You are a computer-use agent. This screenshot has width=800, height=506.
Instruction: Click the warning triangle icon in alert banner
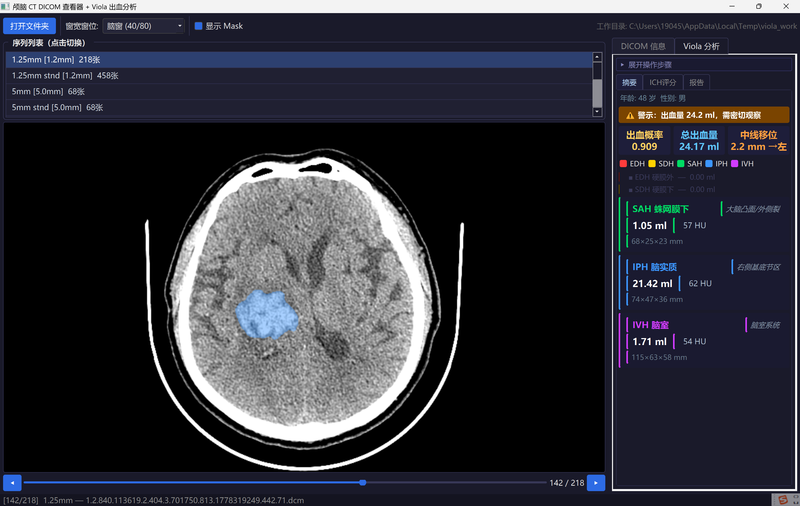coord(630,115)
